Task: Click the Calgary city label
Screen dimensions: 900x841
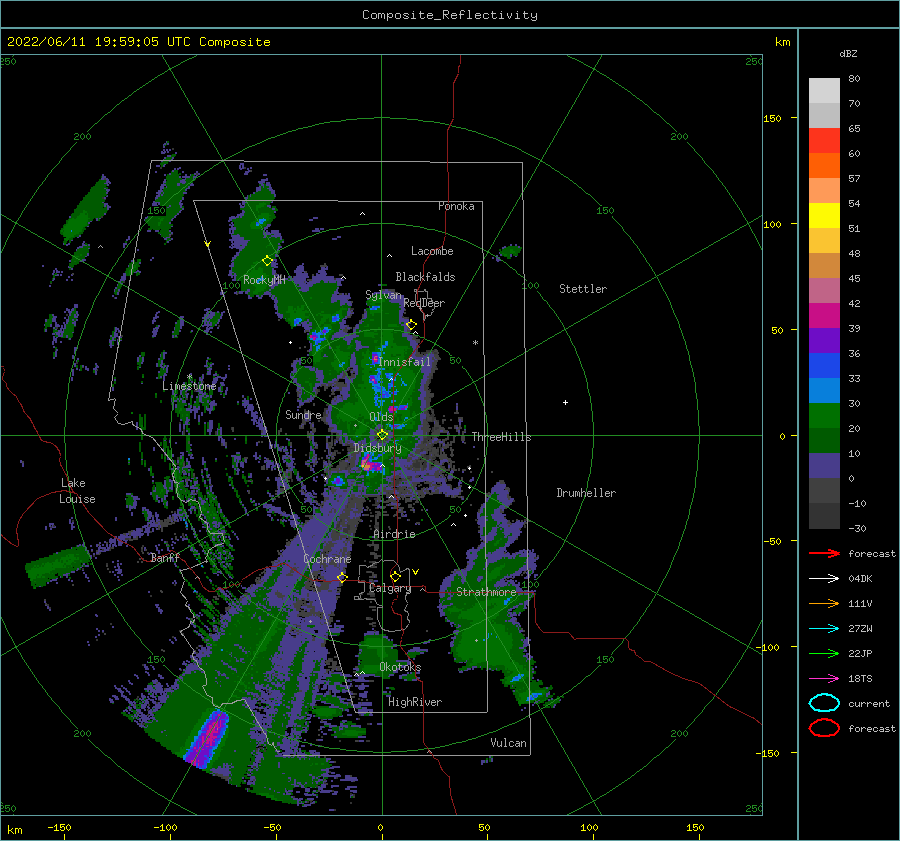Action: click(x=390, y=588)
